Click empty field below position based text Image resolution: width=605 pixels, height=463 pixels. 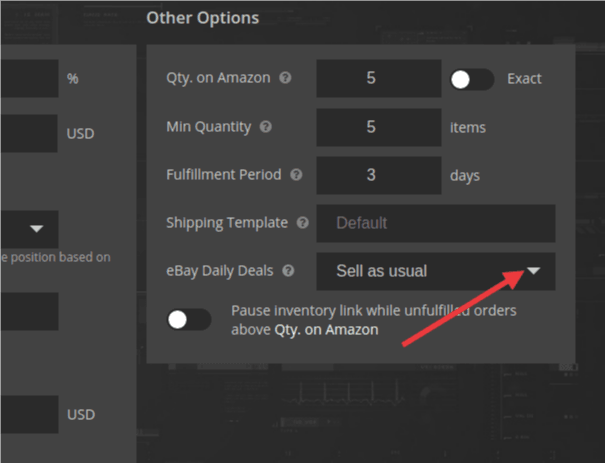[x=29, y=311]
